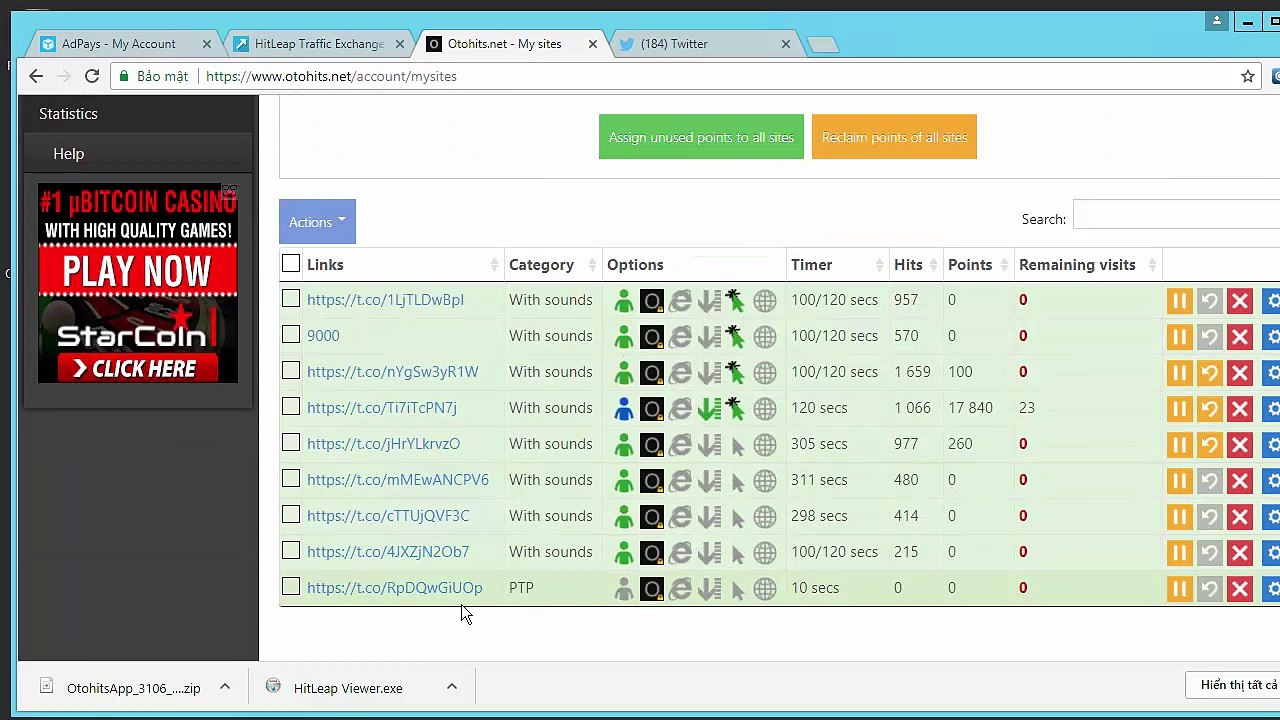Sort table by Hits column
Image resolution: width=1280 pixels, height=720 pixels.
pos(916,265)
